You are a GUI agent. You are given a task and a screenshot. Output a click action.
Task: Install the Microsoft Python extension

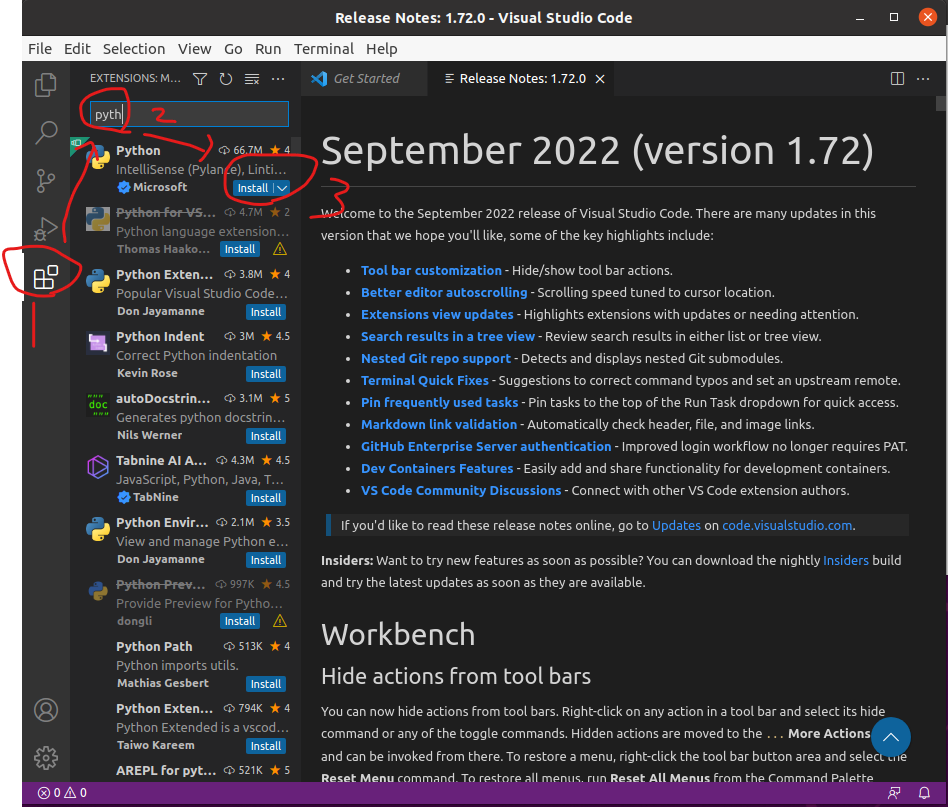[253, 188]
